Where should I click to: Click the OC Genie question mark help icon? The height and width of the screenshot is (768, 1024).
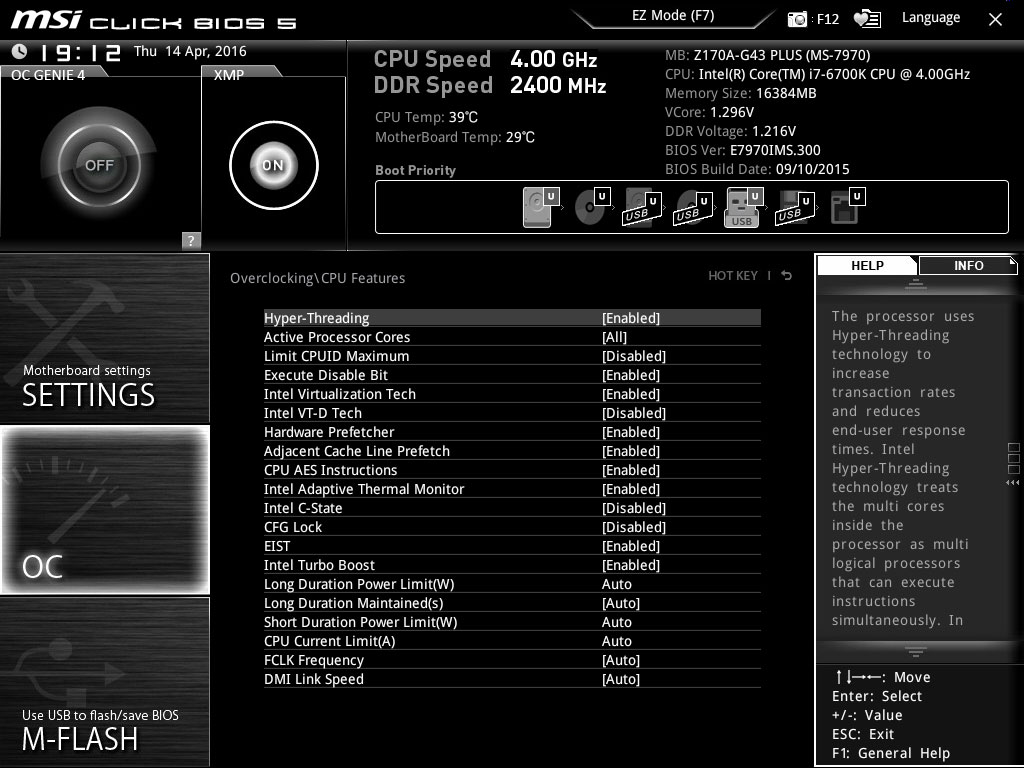[x=191, y=240]
